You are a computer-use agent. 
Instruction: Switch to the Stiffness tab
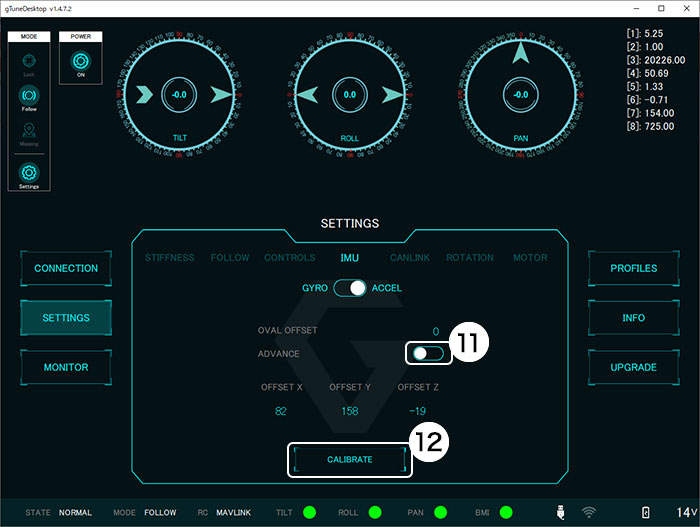click(x=169, y=258)
